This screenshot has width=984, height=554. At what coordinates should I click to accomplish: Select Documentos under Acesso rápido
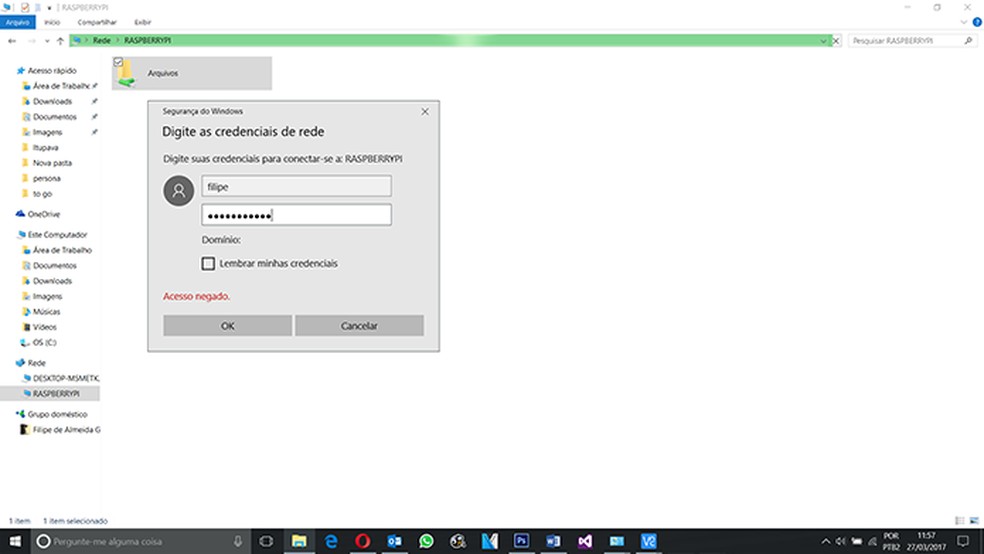55,117
